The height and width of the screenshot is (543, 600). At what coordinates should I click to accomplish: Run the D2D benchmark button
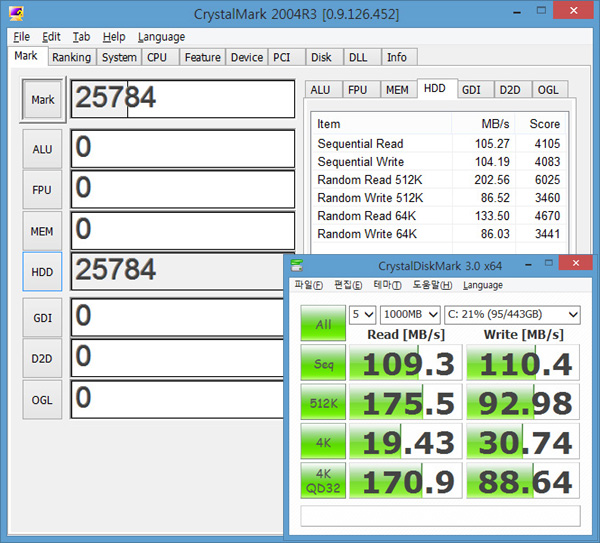(42, 359)
